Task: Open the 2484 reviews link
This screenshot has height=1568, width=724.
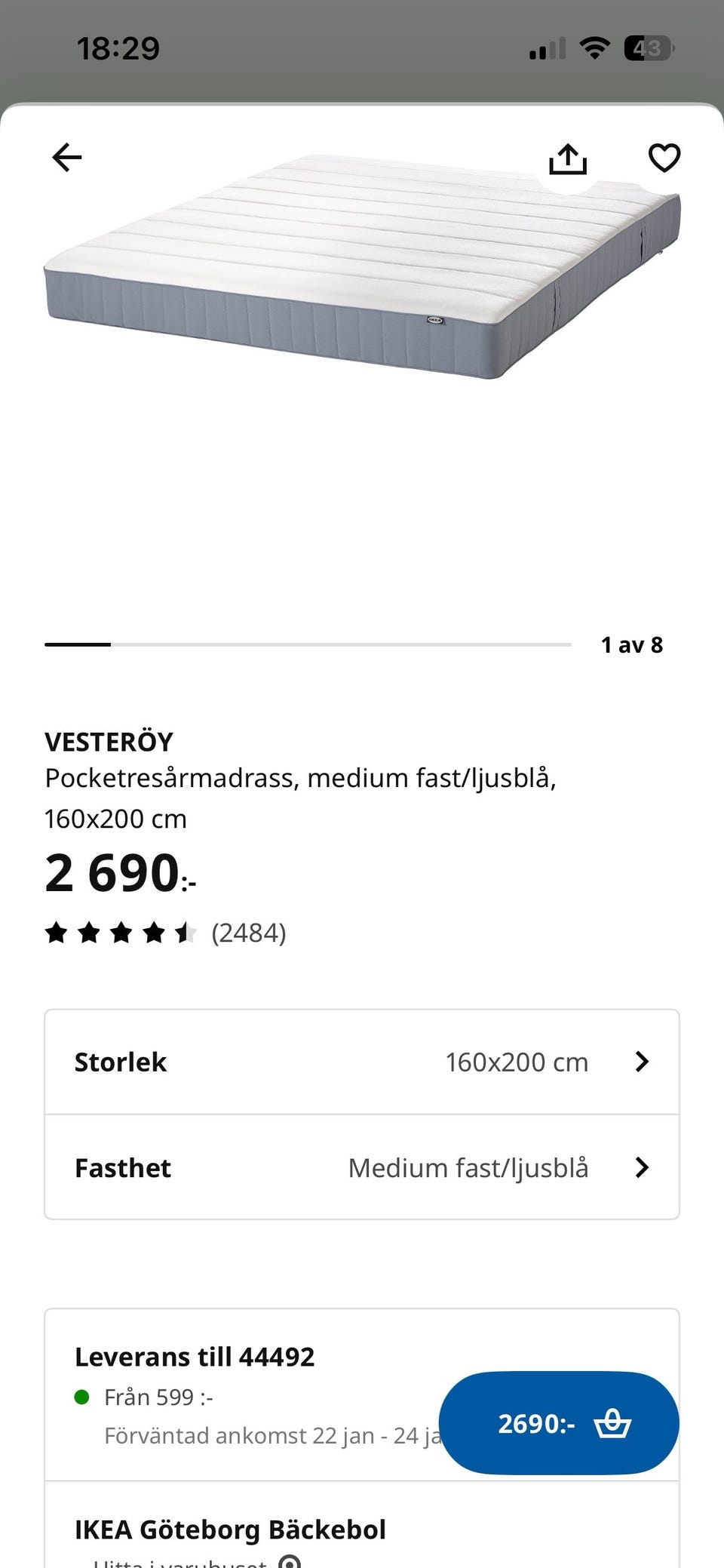Action: click(249, 933)
